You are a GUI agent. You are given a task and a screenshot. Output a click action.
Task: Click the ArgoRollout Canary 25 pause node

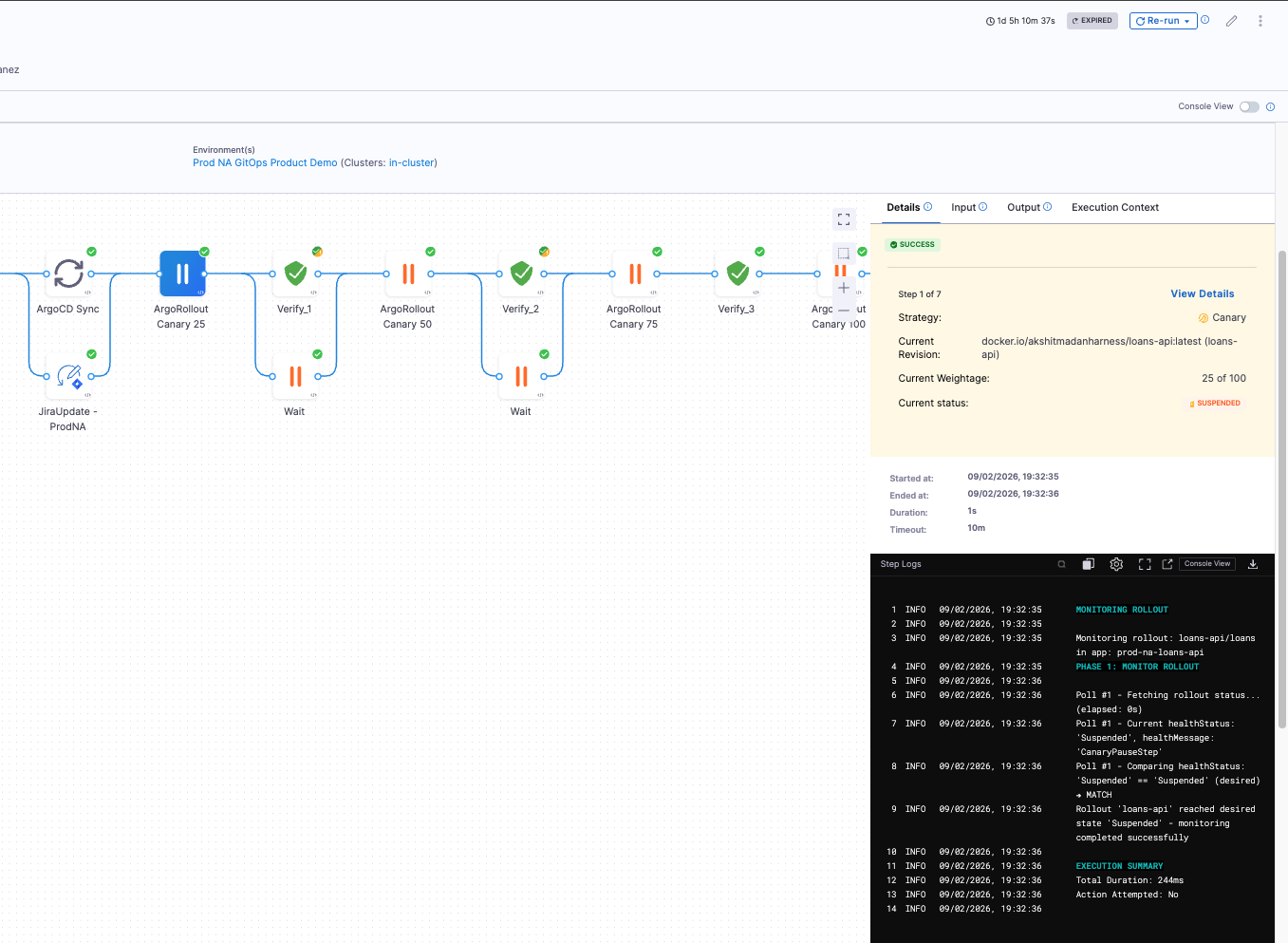[x=181, y=273]
